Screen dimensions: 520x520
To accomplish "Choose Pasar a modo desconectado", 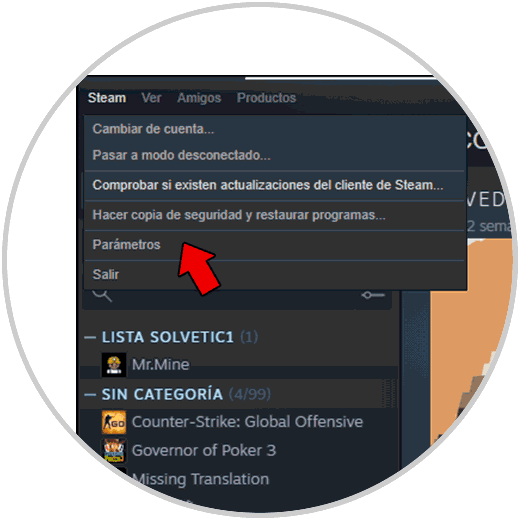I will [182, 155].
